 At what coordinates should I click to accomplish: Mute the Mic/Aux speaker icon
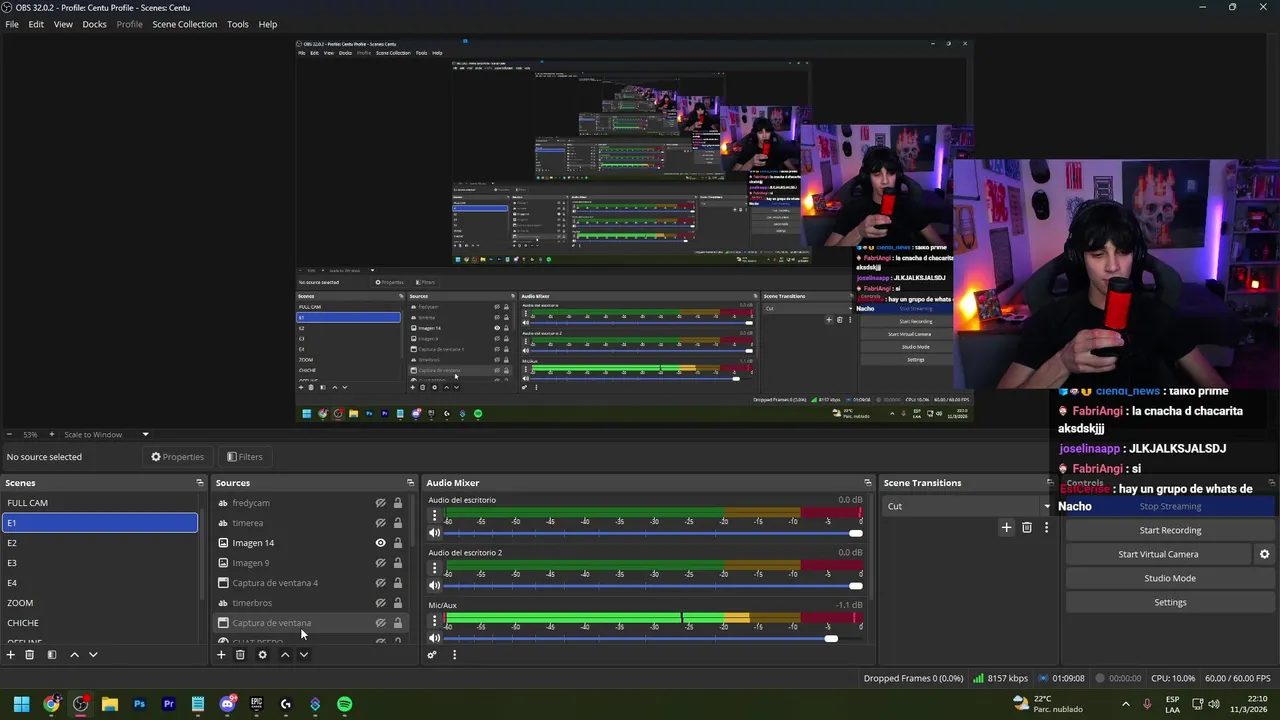coord(434,638)
